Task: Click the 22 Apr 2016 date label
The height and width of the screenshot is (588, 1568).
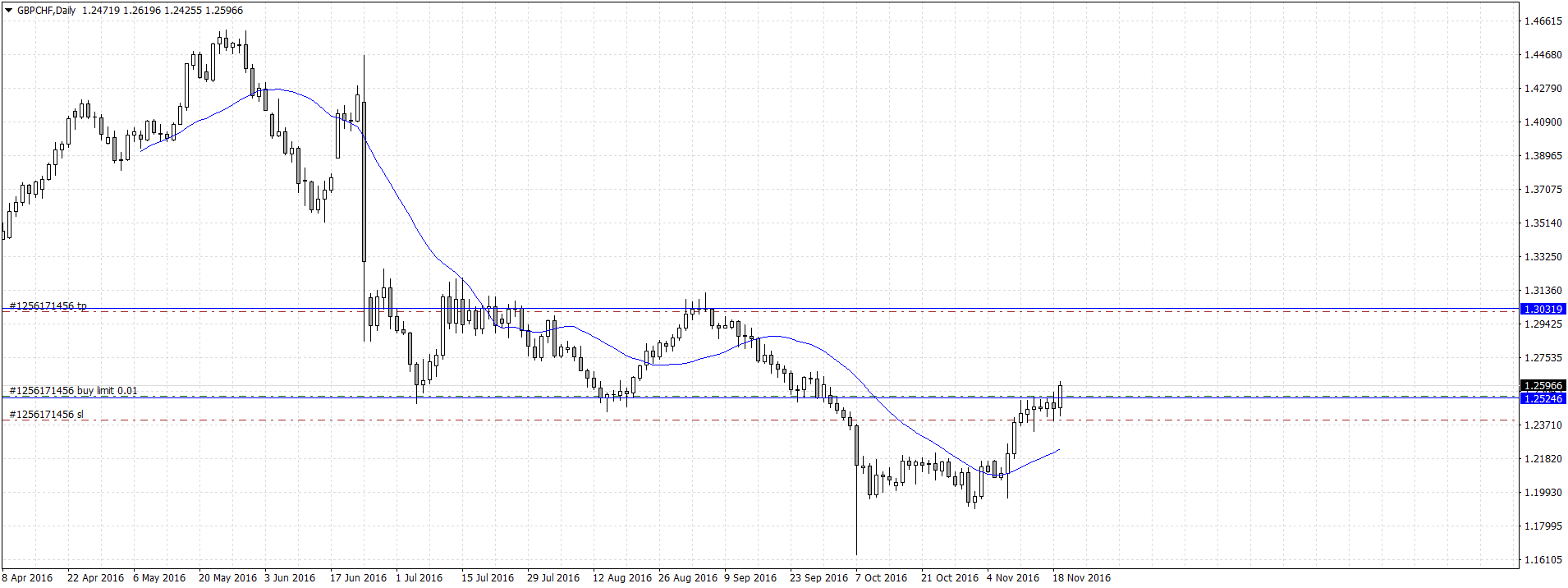Action: pos(95,578)
